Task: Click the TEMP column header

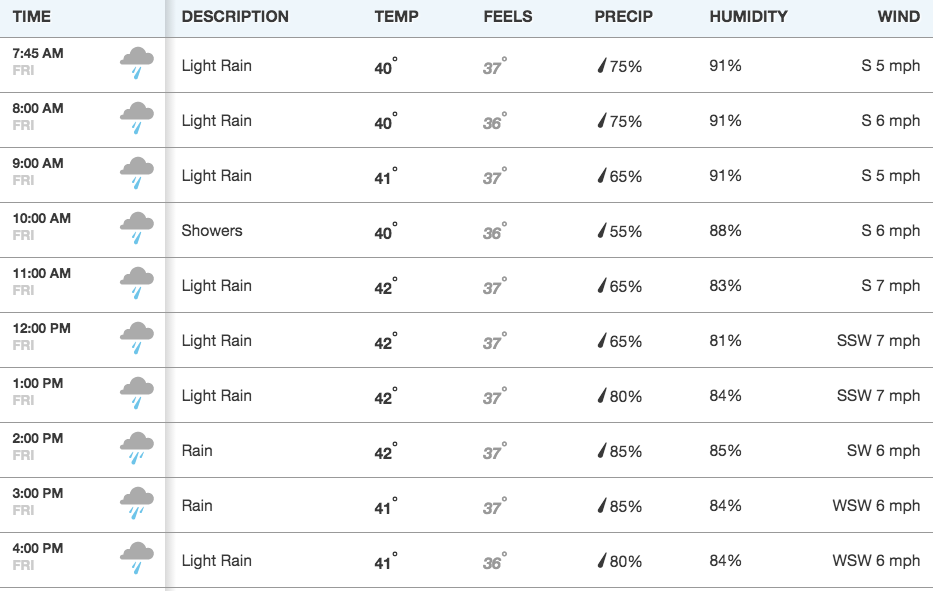Action: point(396,17)
